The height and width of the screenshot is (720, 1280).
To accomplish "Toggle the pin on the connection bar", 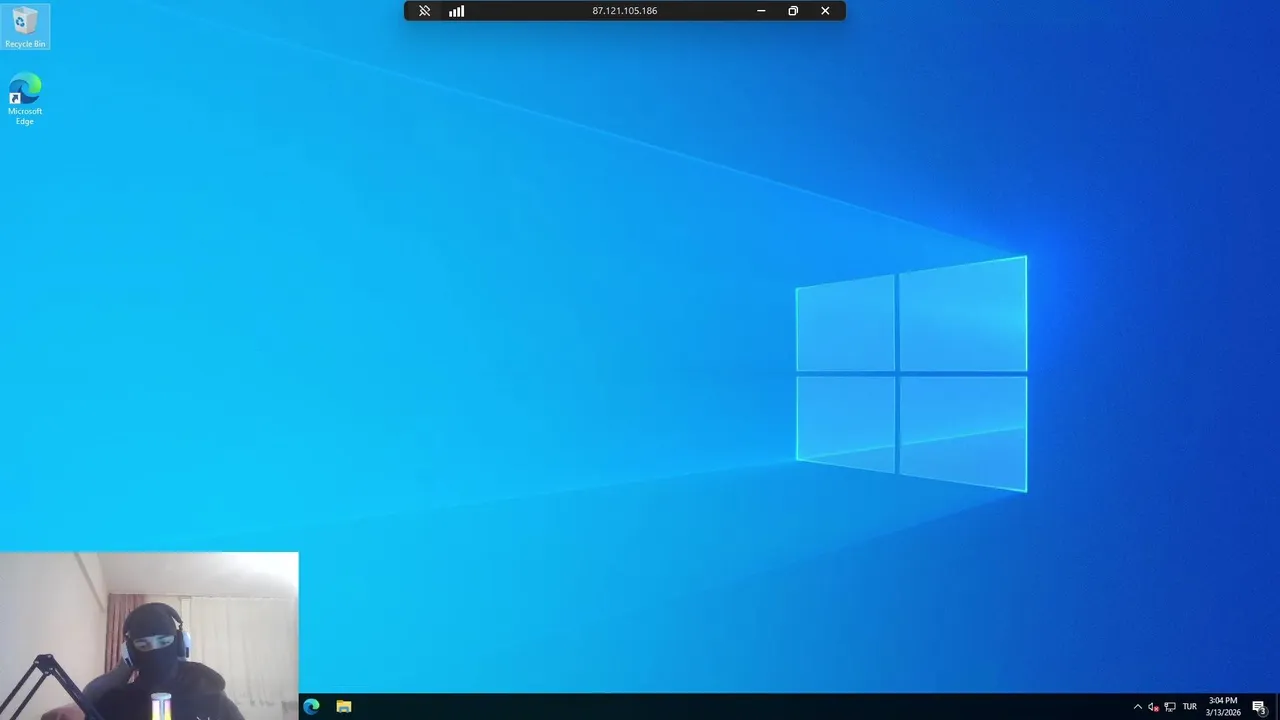I will pyautogui.click(x=424, y=11).
